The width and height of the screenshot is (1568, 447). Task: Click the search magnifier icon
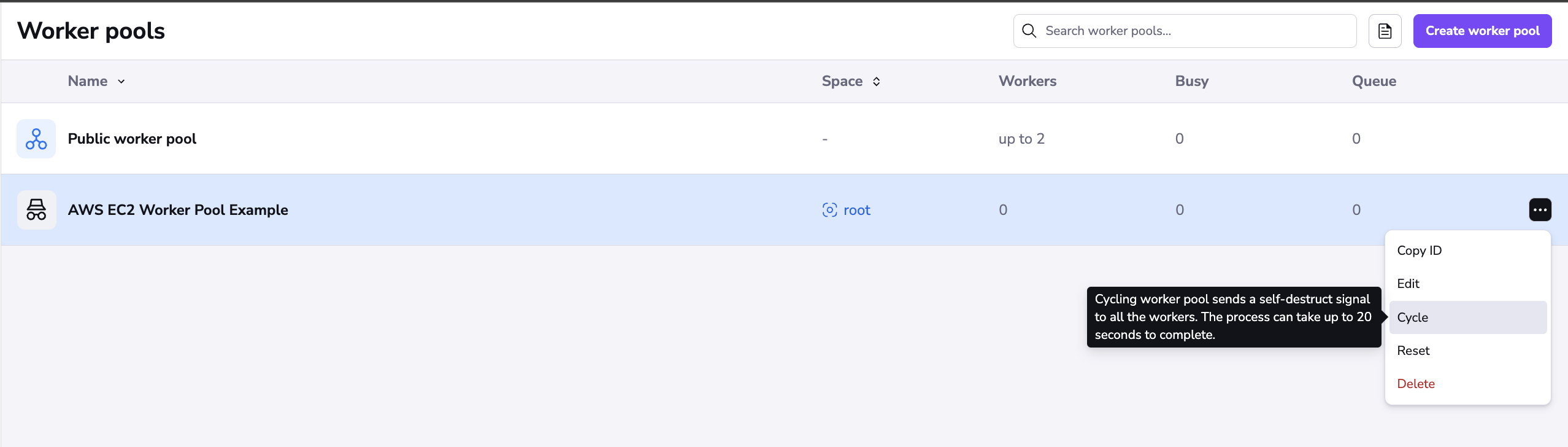(x=1029, y=31)
